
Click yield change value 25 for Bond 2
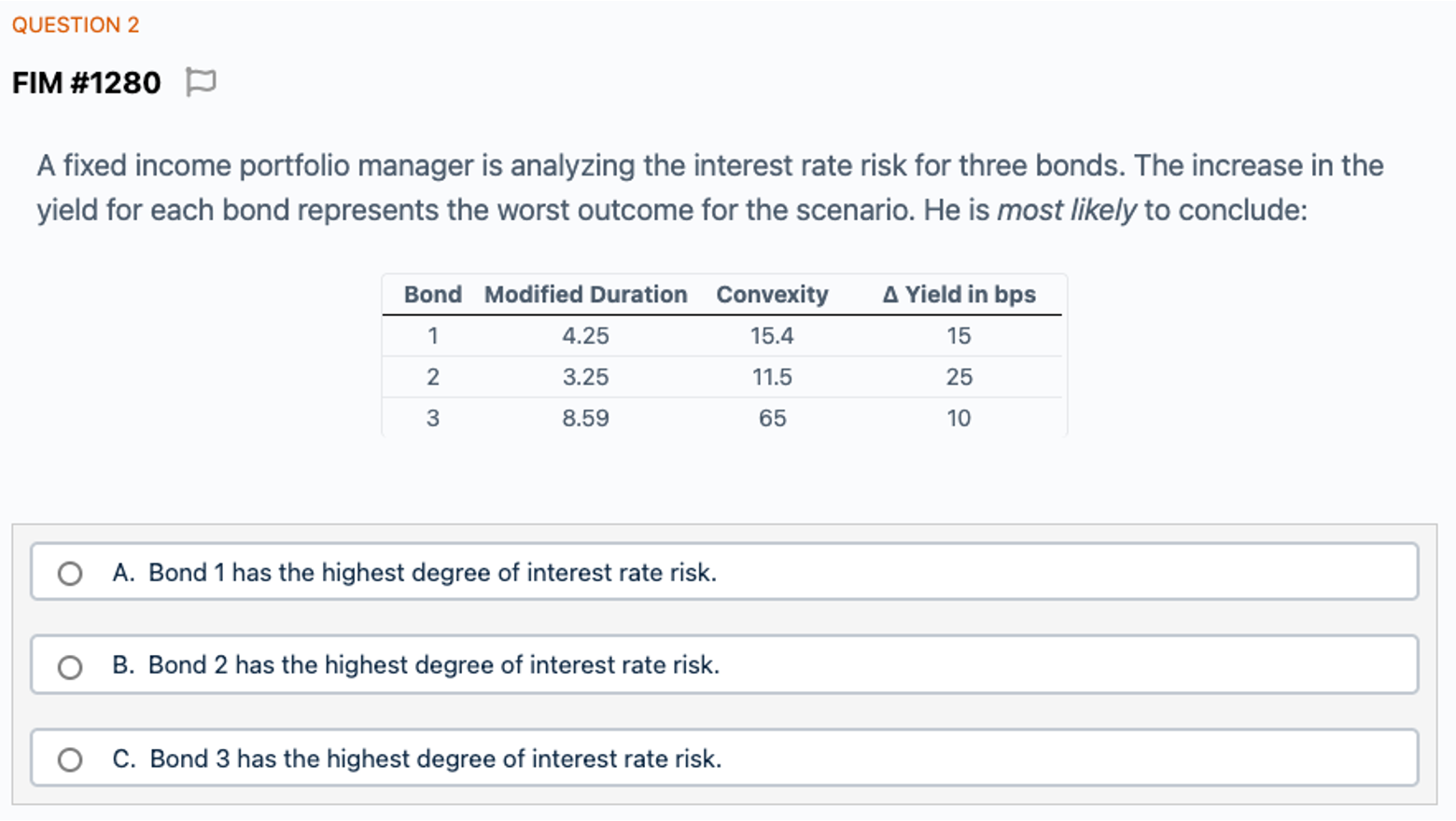tap(959, 377)
